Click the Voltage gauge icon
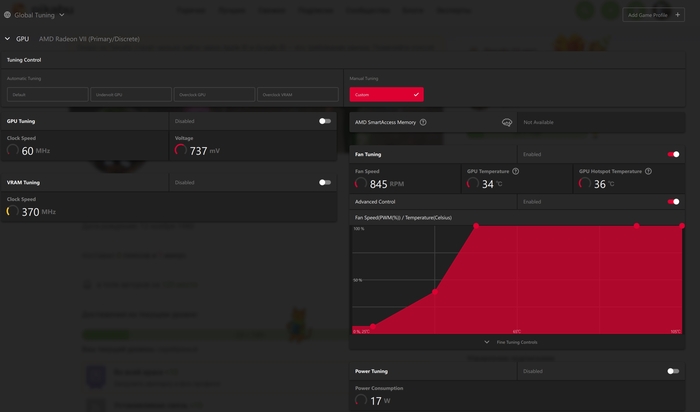This screenshot has width=700, height=412. (x=180, y=150)
